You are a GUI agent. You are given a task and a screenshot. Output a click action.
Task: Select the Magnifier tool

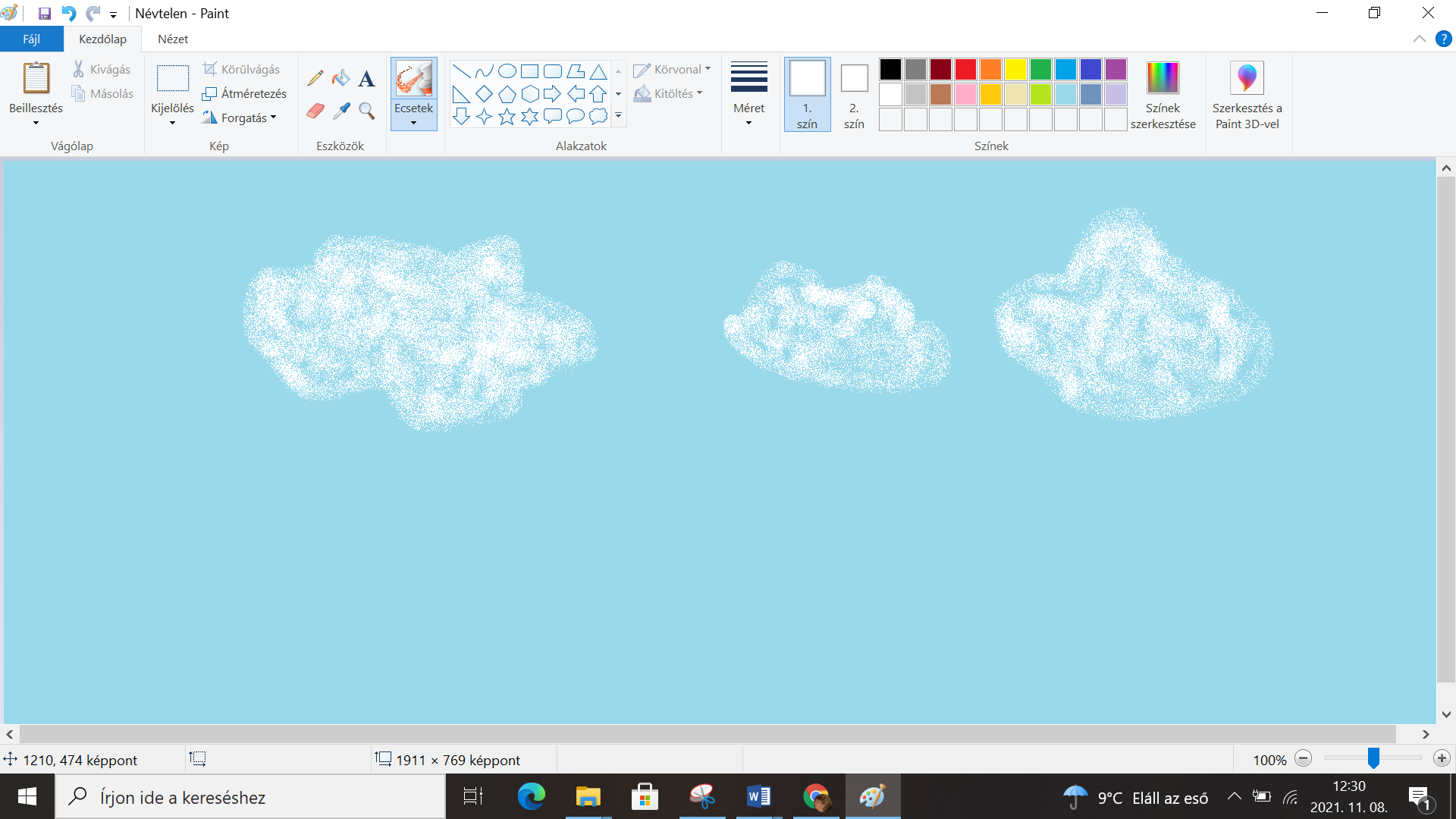pyautogui.click(x=367, y=111)
